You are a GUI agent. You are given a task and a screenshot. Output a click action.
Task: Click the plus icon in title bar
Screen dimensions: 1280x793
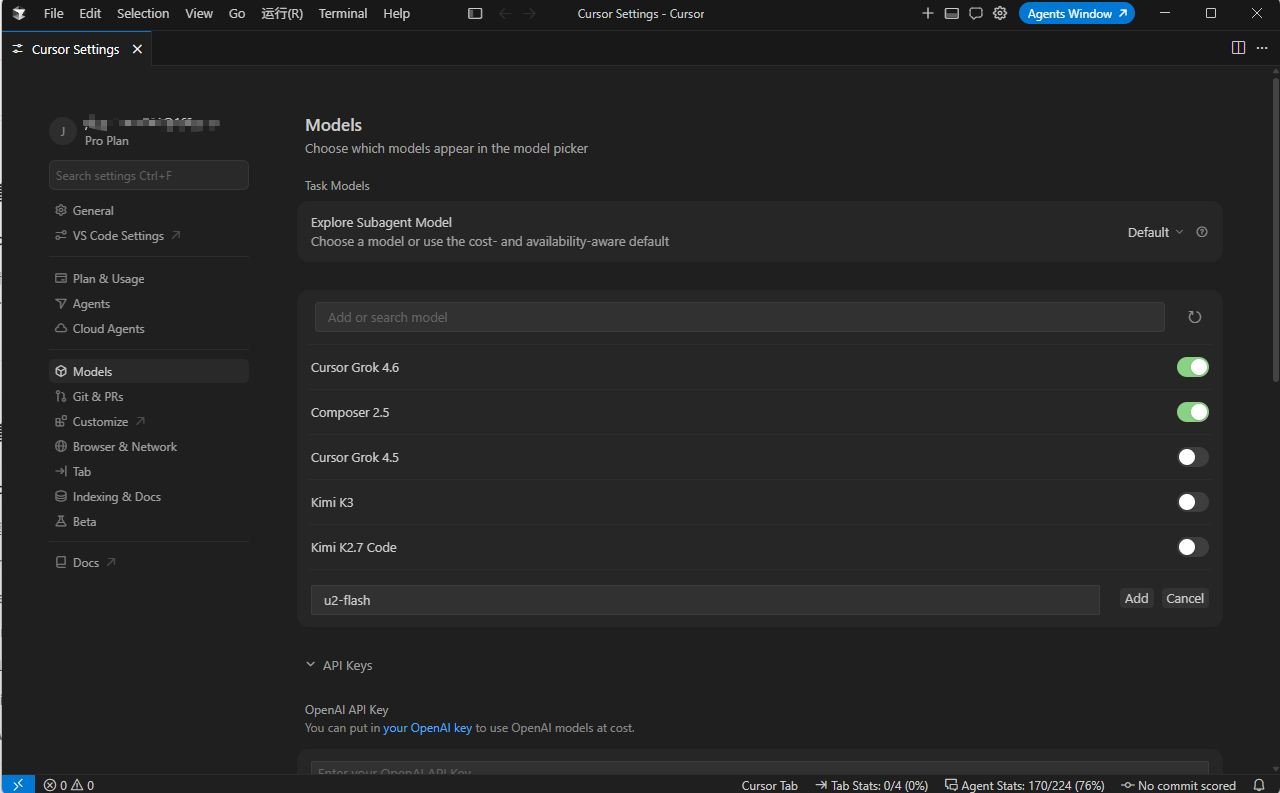click(928, 14)
